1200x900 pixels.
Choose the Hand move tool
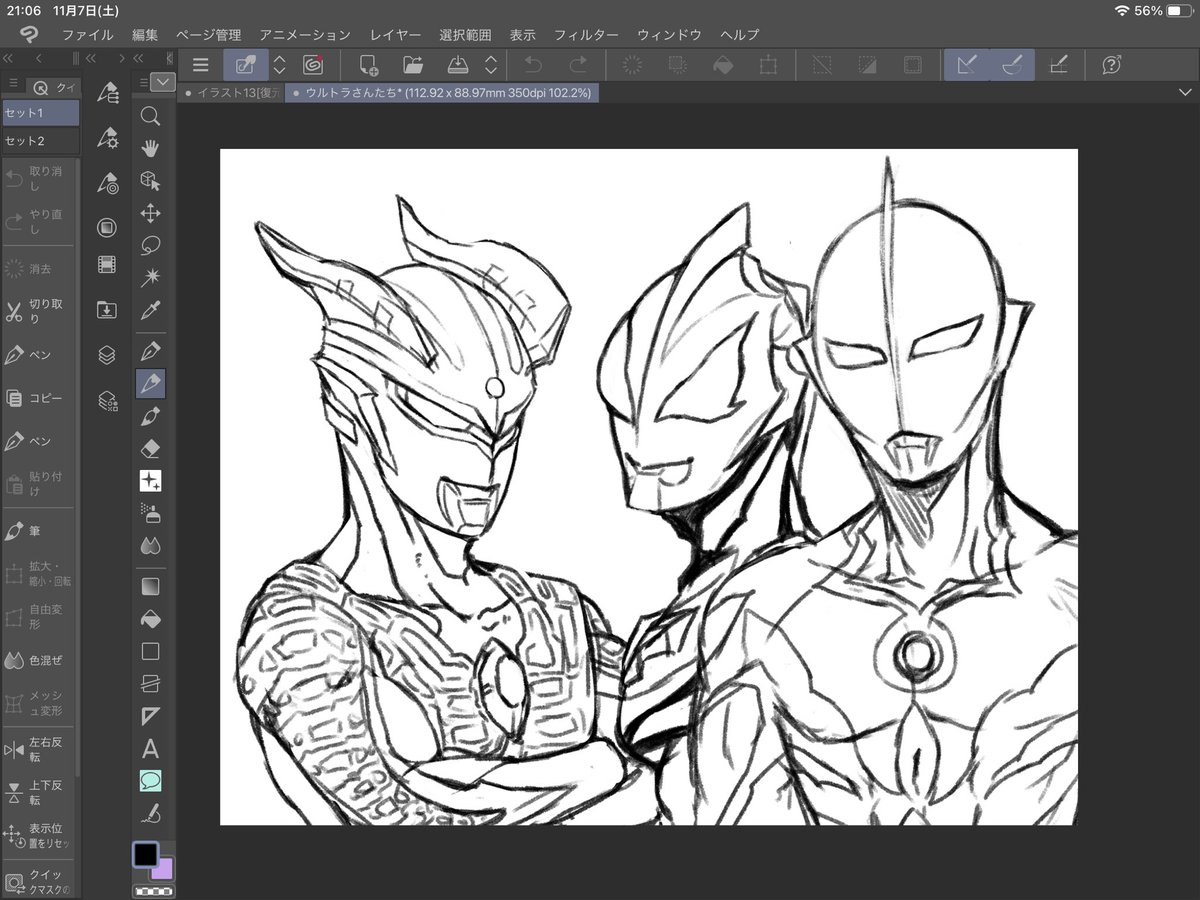coord(150,149)
